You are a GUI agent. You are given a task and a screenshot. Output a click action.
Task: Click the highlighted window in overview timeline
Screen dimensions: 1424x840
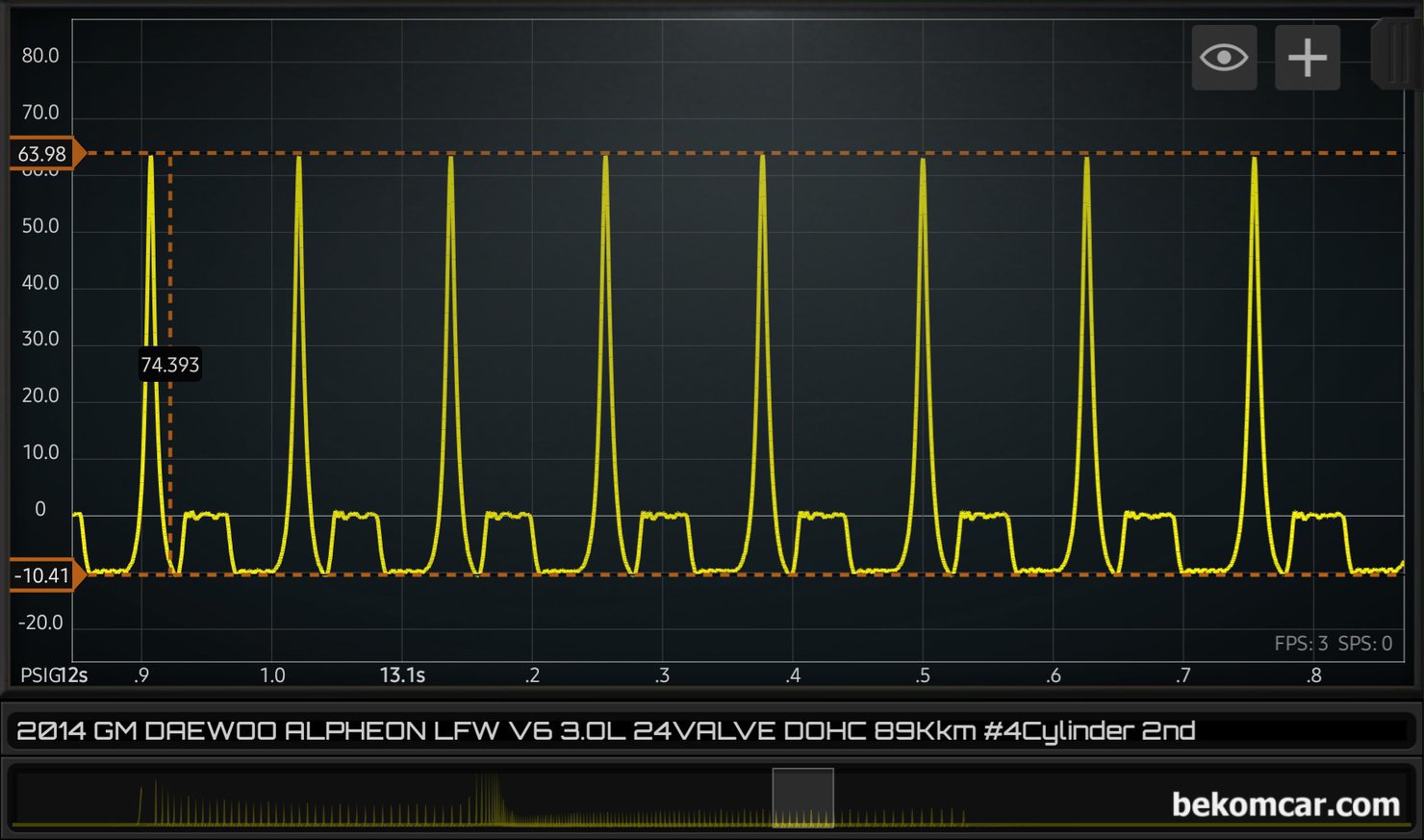pos(802,798)
